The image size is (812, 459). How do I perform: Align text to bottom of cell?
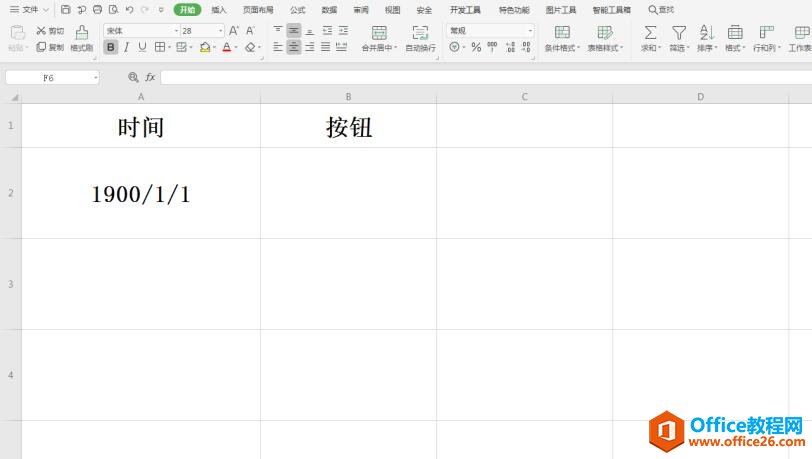pos(310,31)
